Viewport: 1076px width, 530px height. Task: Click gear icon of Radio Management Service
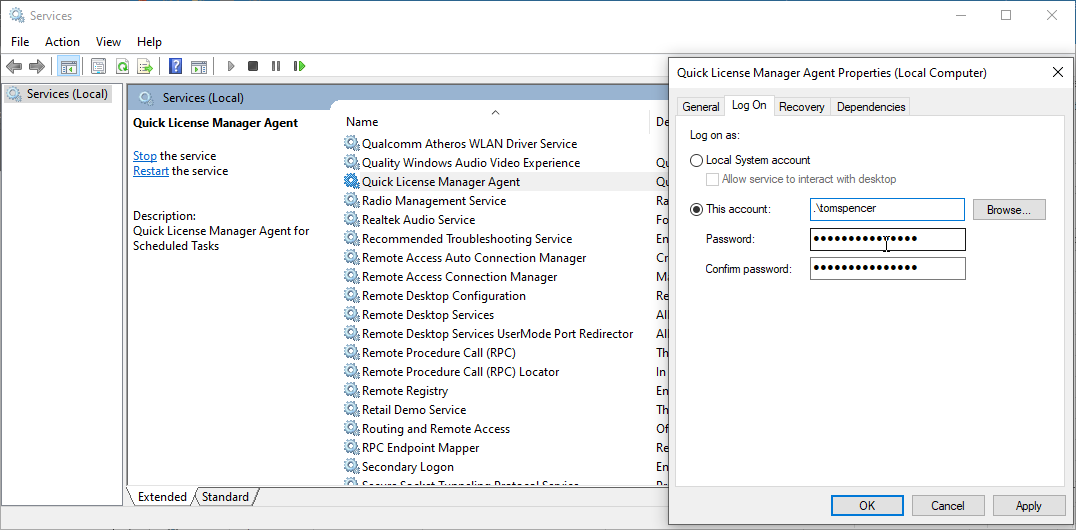[x=351, y=200]
